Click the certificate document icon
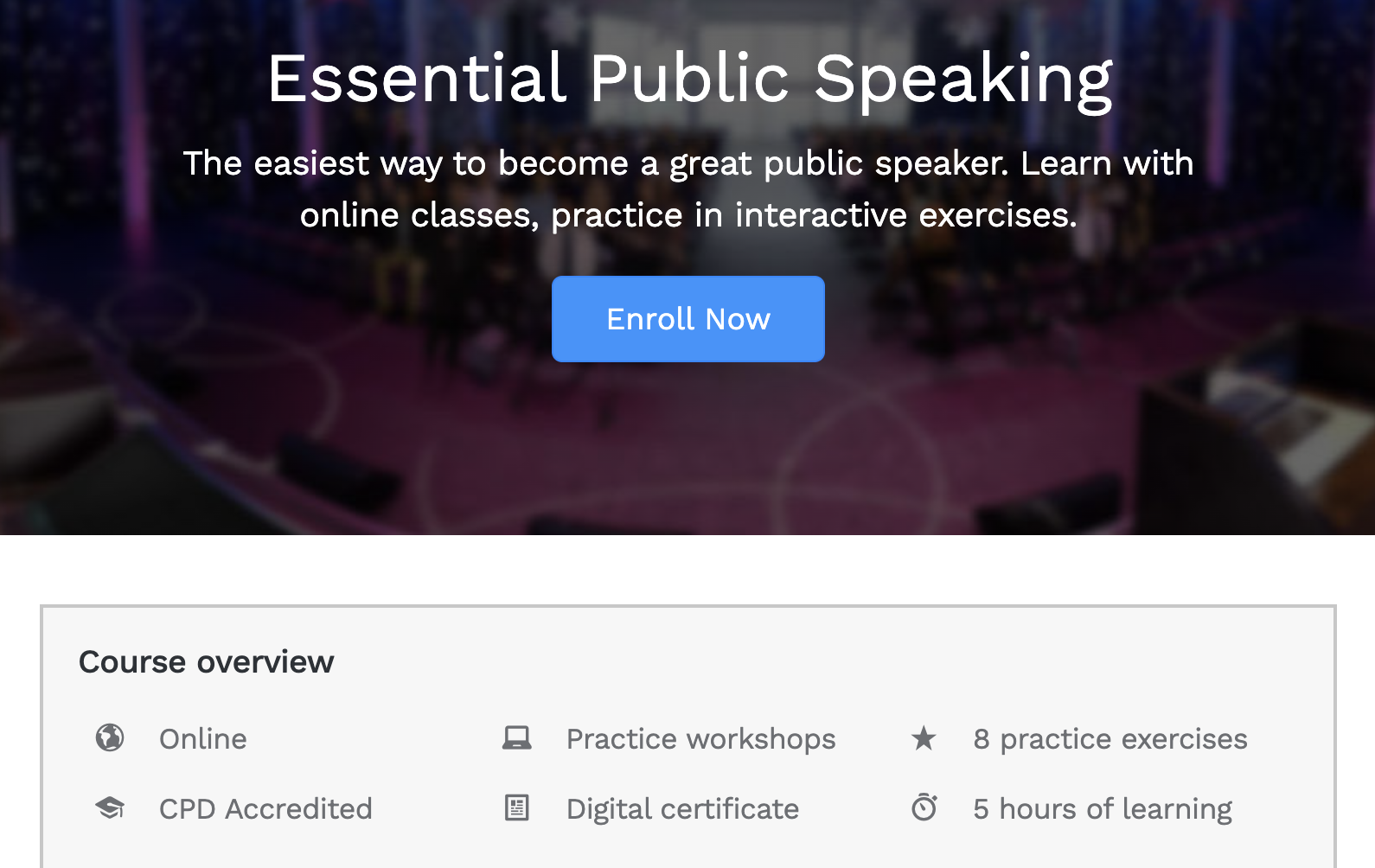Screen dimensions: 1375x868 pyautogui.click(x=517, y=808)
